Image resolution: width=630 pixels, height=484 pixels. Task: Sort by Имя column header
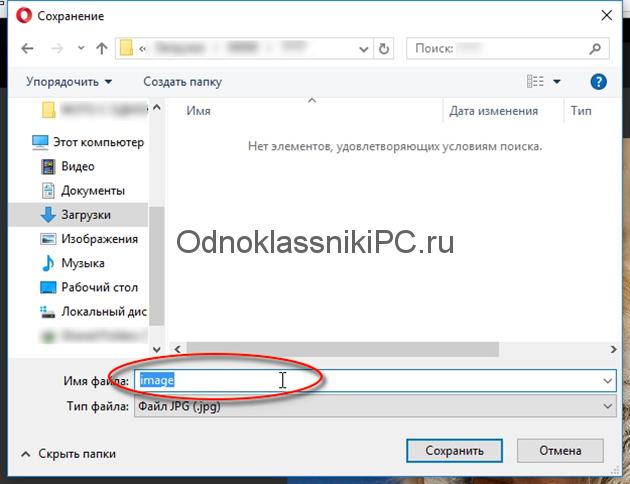click(198, 111)
